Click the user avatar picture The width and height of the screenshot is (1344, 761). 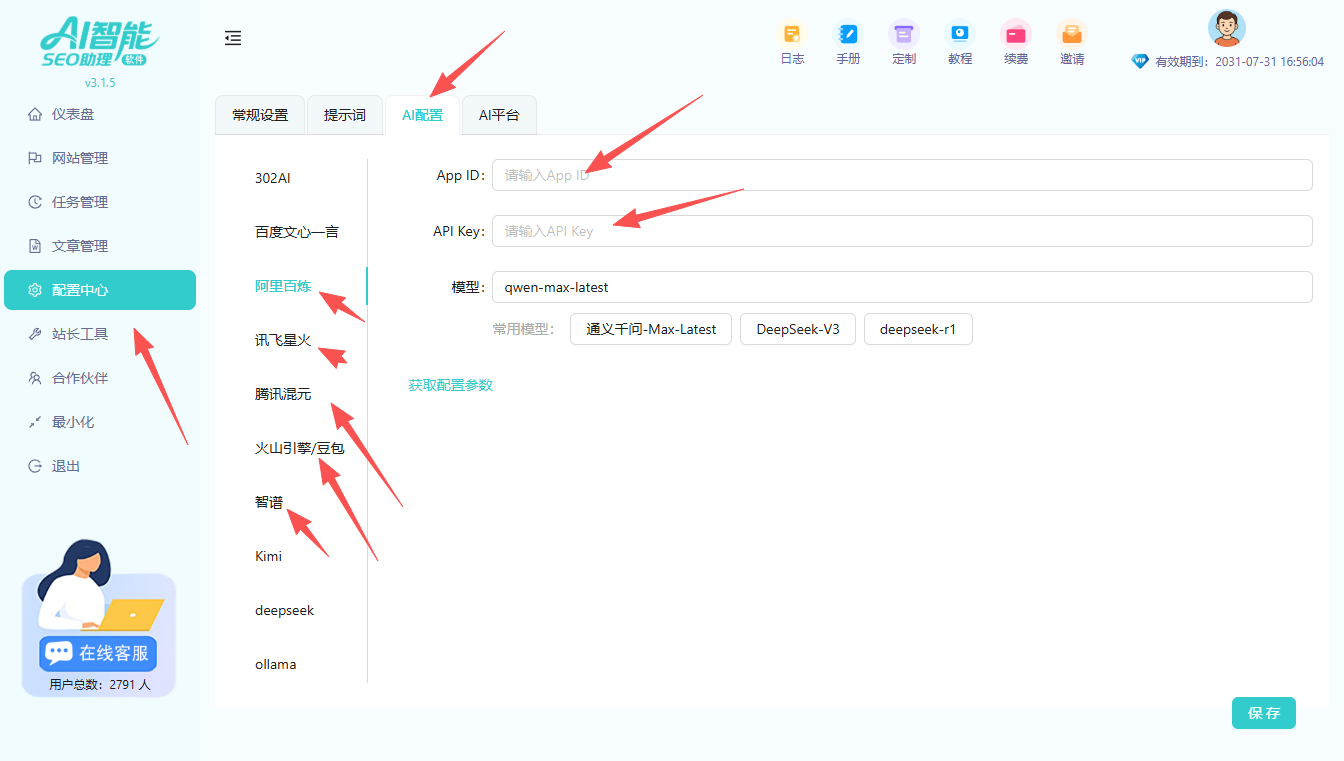pos(1226,28)
